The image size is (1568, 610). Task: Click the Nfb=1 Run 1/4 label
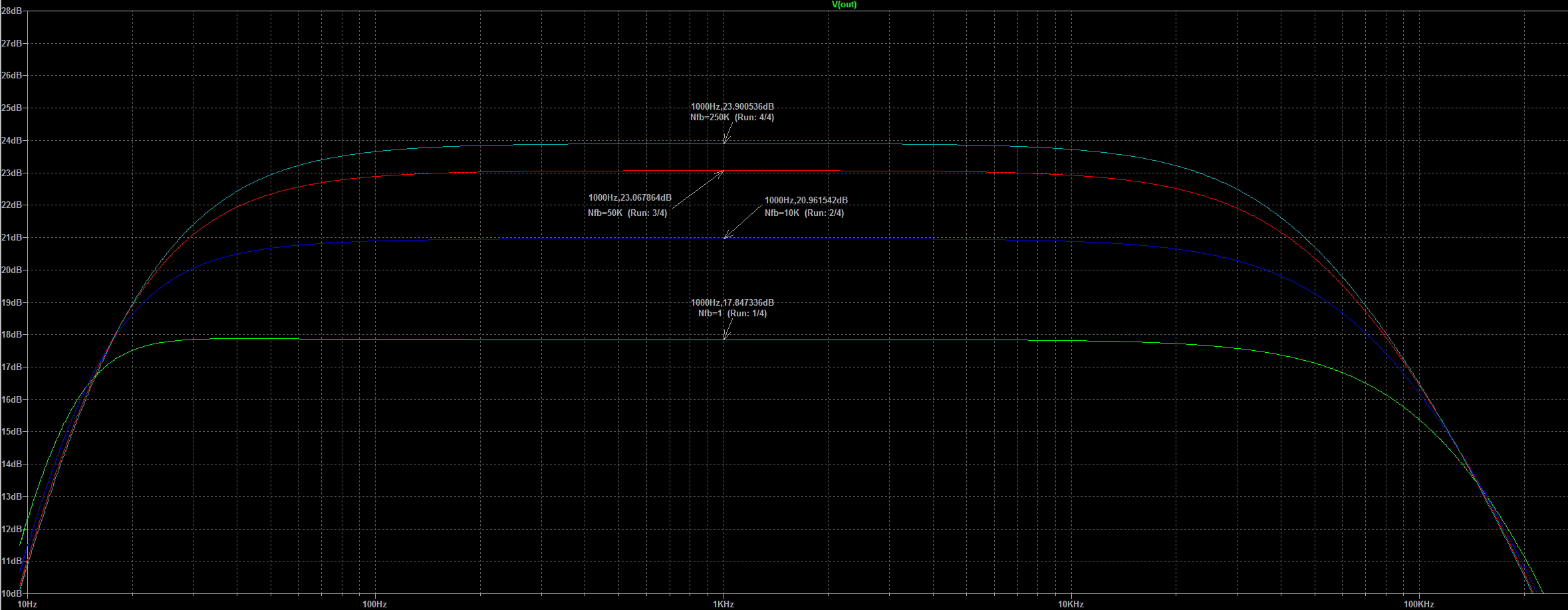tap(732, 314)
